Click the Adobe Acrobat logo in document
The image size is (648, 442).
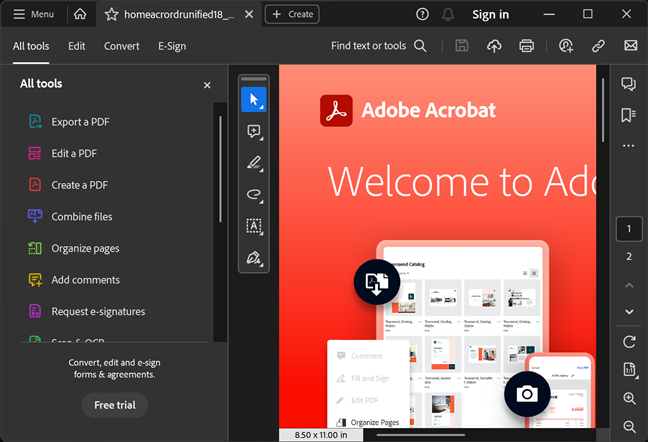(x=336, y=111)
